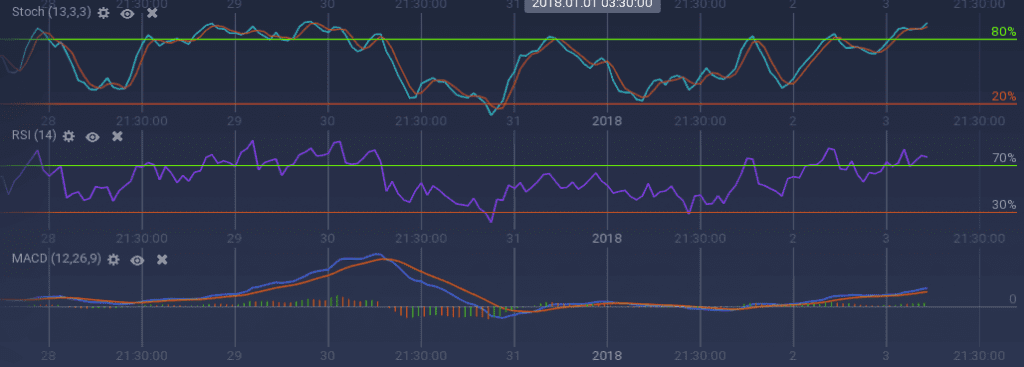Close the MACD indicator panel

click(x=162, y=260)
